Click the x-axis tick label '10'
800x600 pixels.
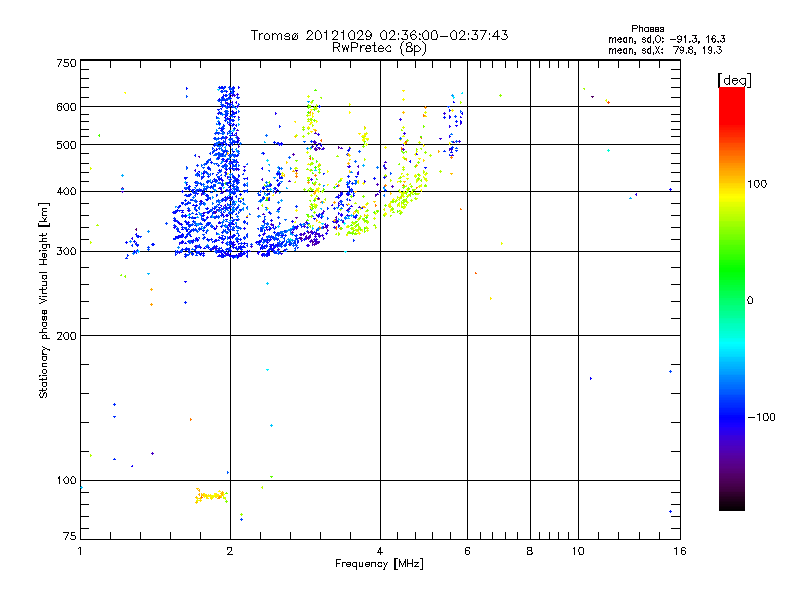pos(578,551)
